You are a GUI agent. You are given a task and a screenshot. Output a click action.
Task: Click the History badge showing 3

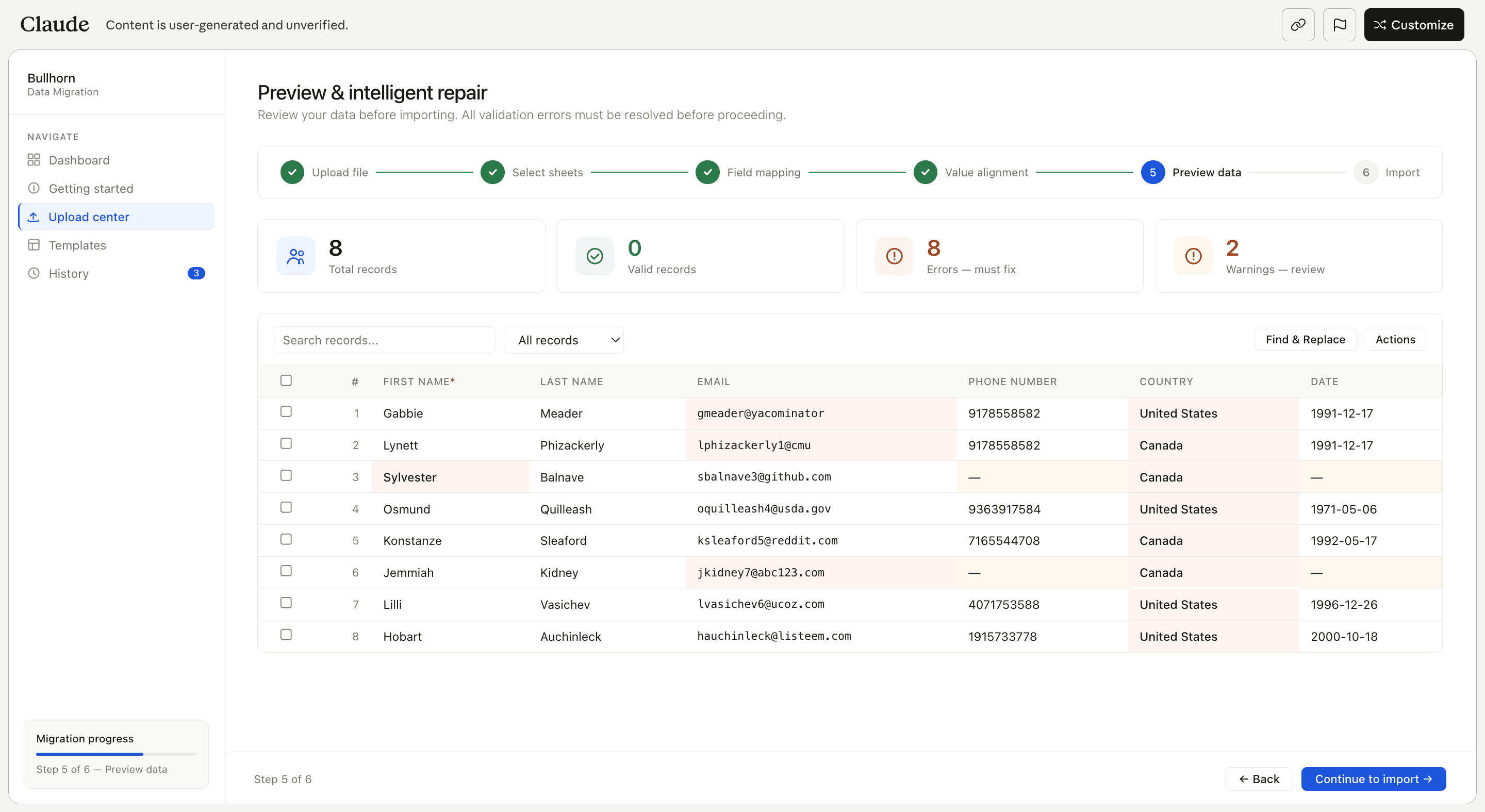196,273
